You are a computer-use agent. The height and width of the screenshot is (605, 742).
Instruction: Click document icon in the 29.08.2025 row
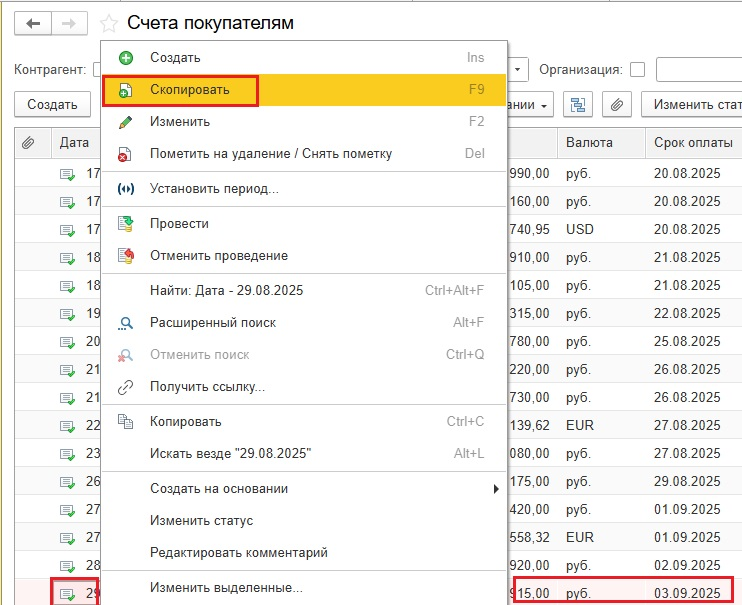click(67, 482)
